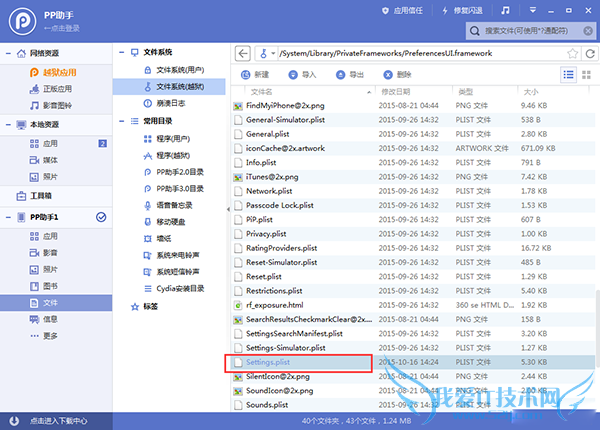Open 语音备忘录 directory
Viewport: 600px width, 430px height.
[x=168, y=205]
